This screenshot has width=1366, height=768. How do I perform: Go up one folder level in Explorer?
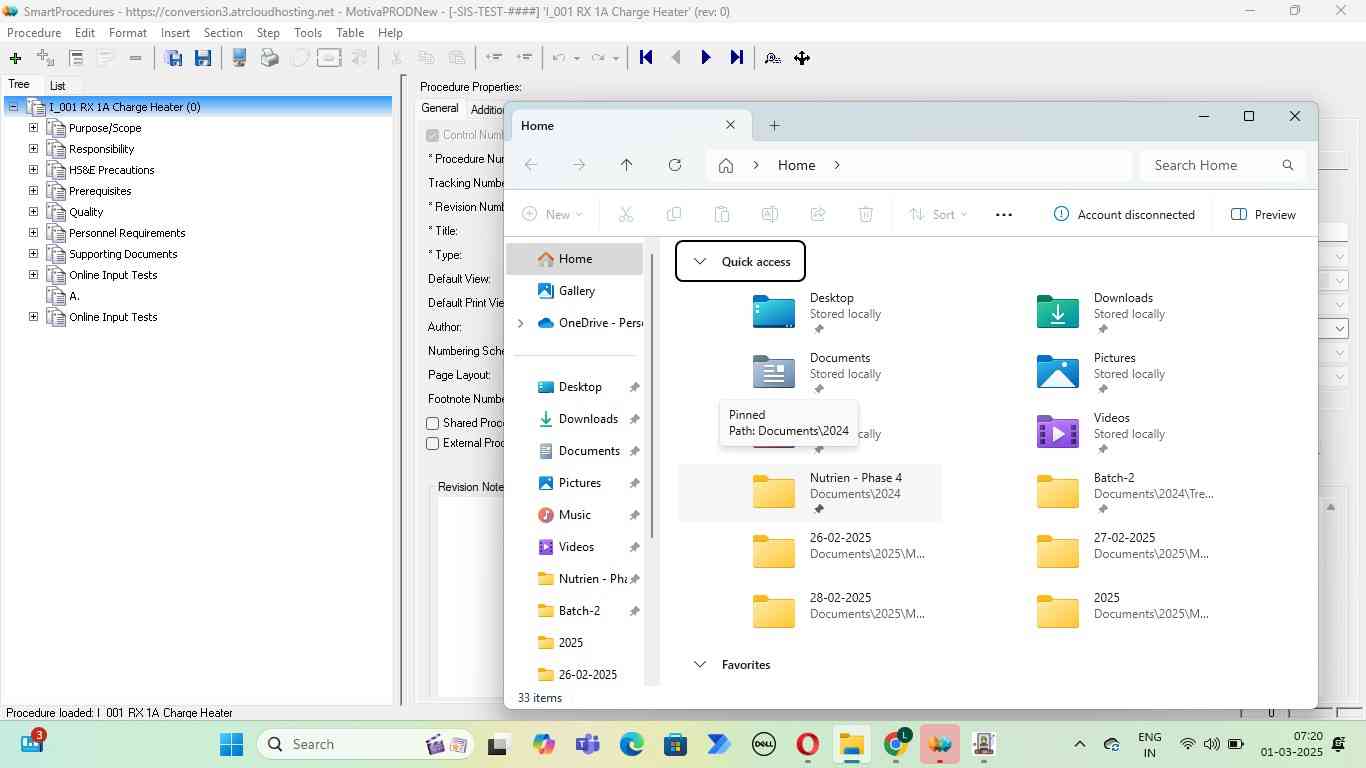coord(627,165)
